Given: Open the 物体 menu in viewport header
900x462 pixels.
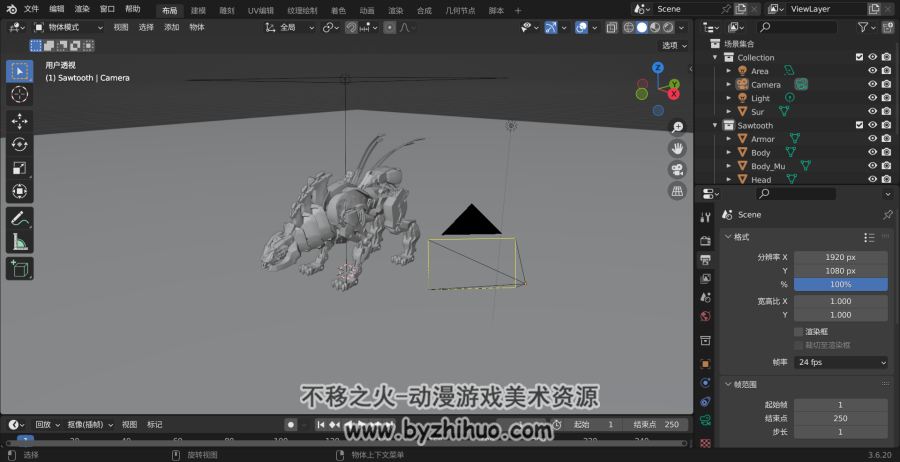Looking at the screenshot, I should click(197, 27).
